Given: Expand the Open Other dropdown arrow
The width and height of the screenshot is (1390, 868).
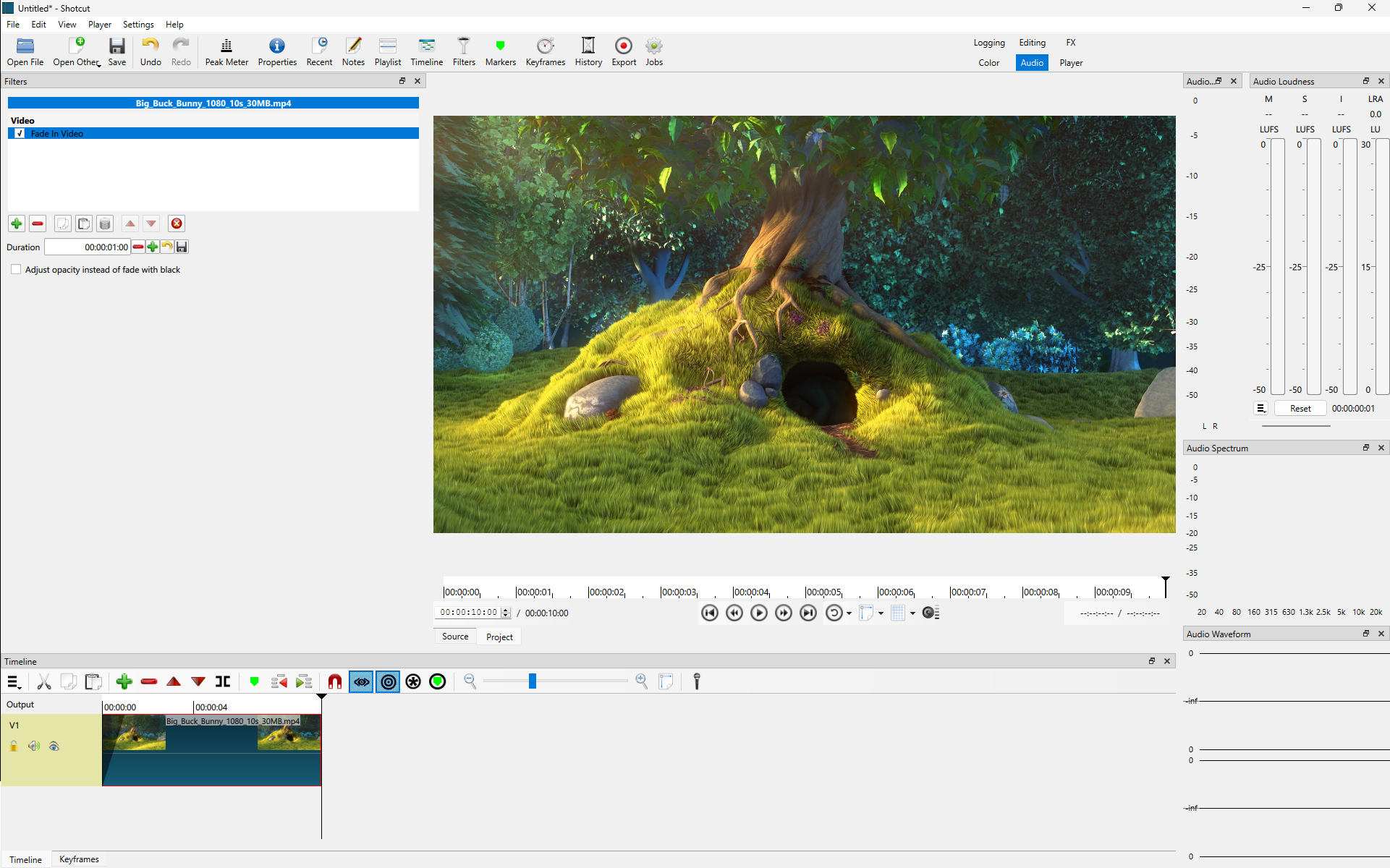Looking at the screenshot, I should point(99,65).
